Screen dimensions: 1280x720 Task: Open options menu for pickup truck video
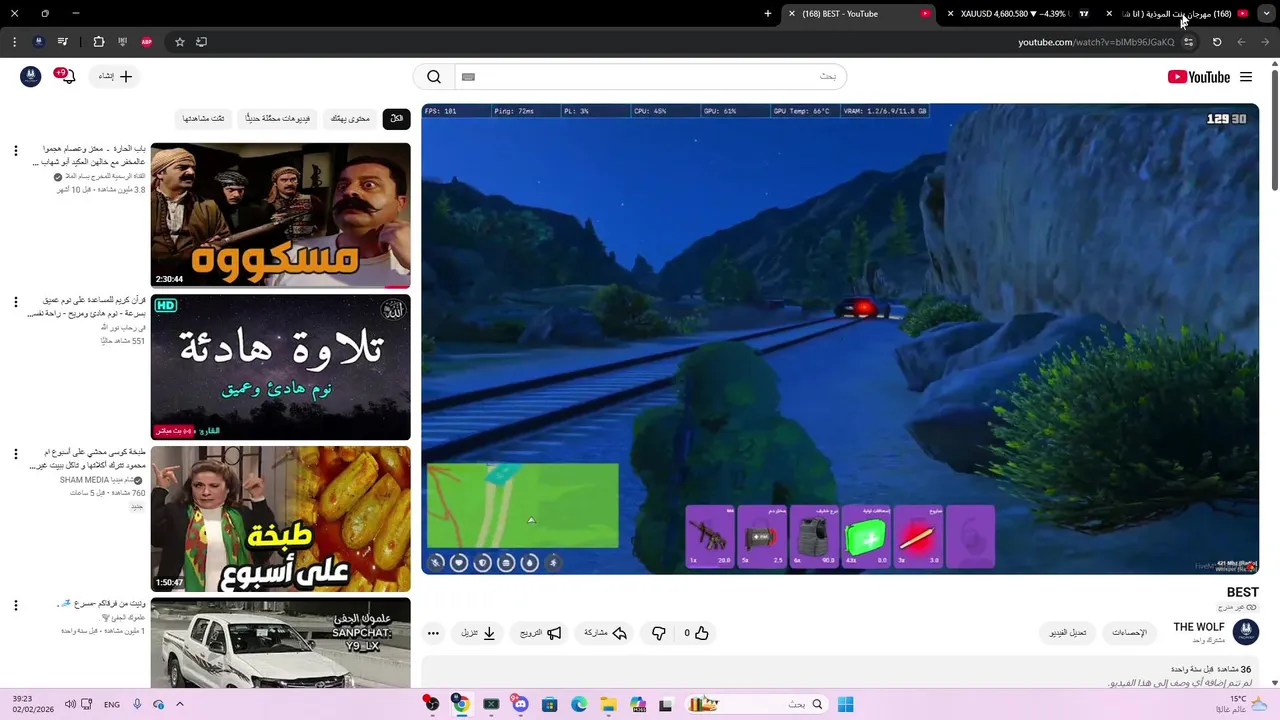point(15,606)
